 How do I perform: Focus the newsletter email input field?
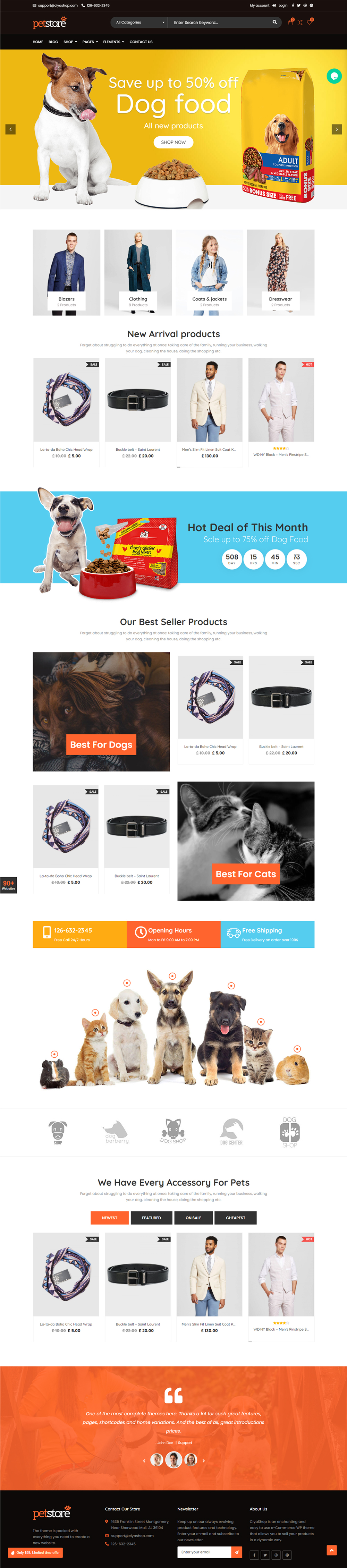pyautogui.click(x=204, y=1552)
